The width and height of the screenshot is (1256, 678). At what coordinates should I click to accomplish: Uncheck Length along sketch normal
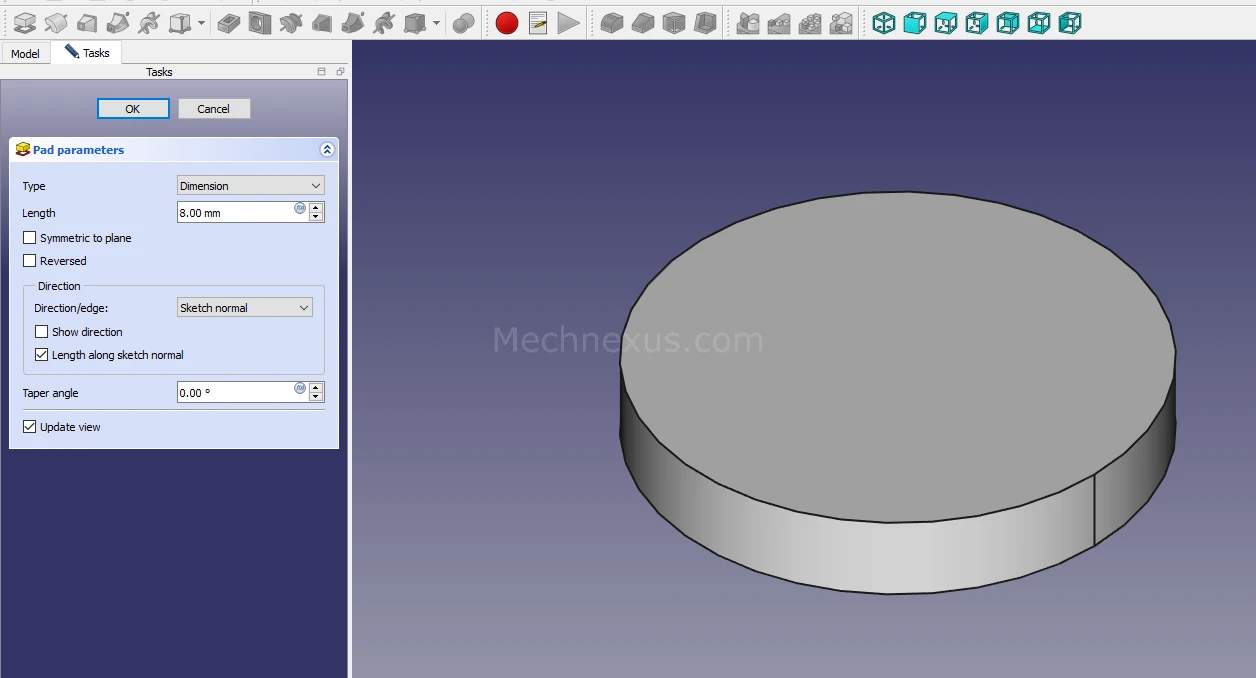42,355
